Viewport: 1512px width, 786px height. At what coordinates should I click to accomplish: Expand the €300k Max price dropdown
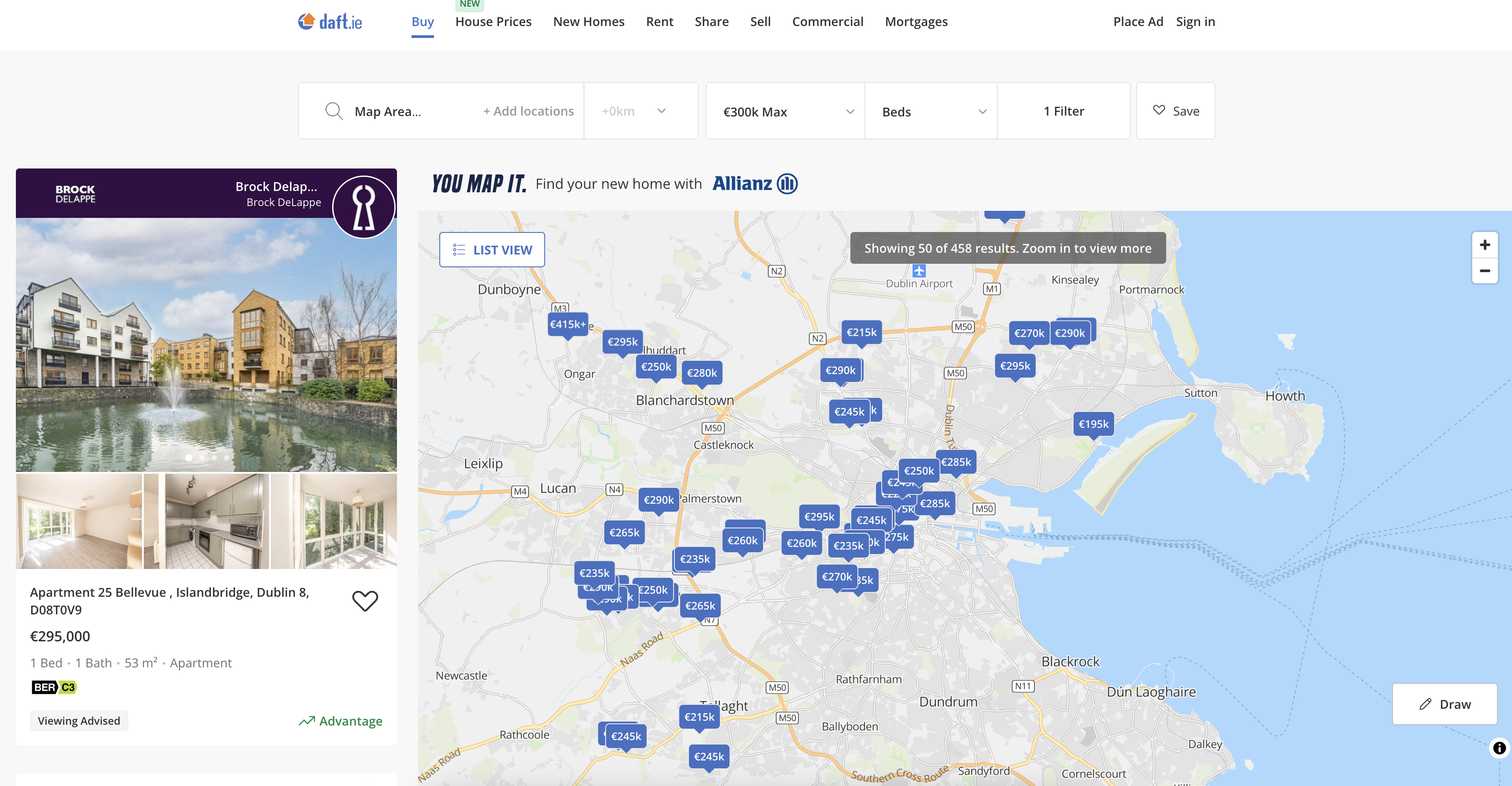point(785,112)
